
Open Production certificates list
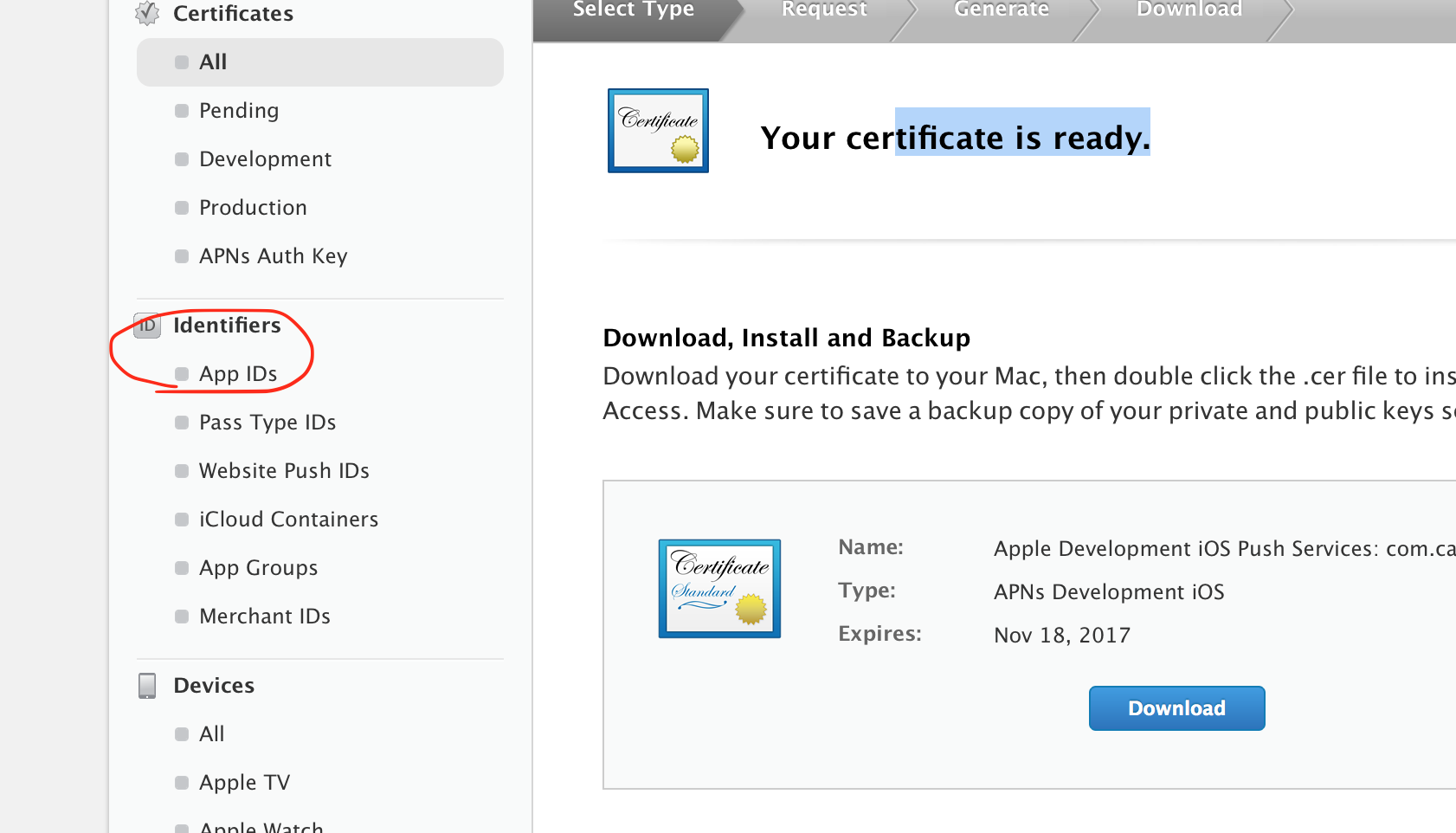(x=253, y=208)
